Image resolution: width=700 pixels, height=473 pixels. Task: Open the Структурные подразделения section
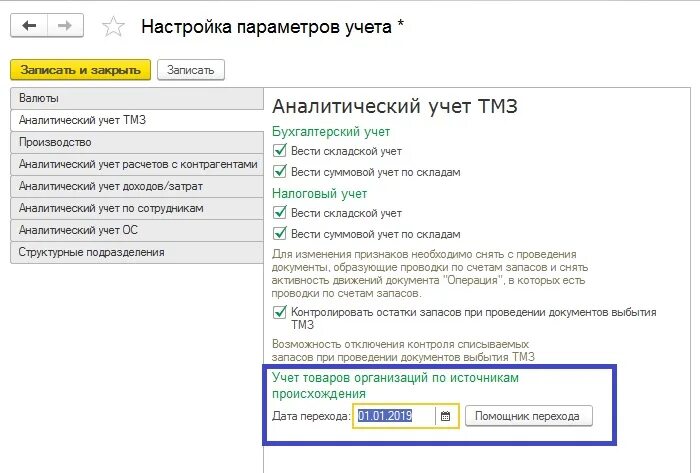tap(137, 252)
